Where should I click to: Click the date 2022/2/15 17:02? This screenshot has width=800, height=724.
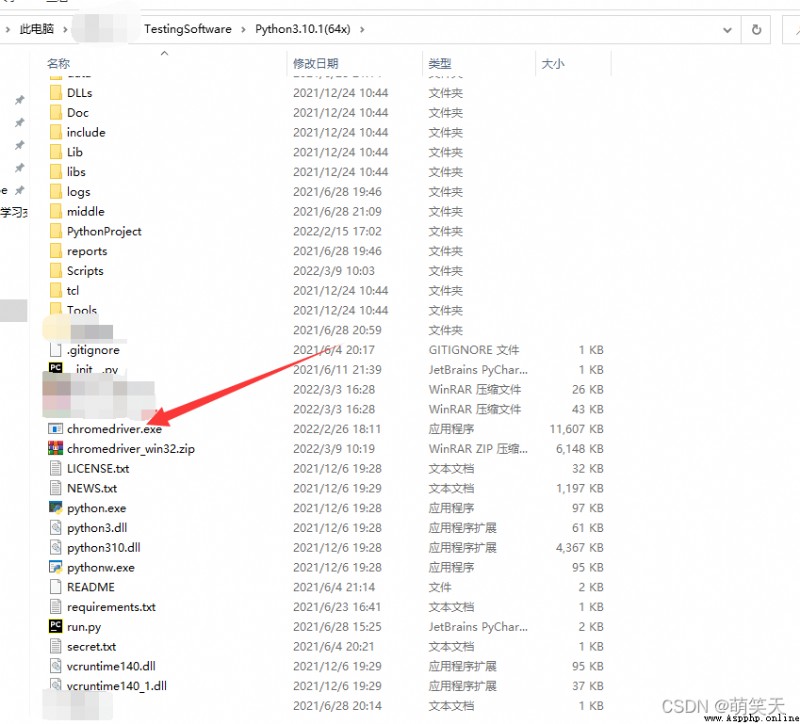click(337, 231)
